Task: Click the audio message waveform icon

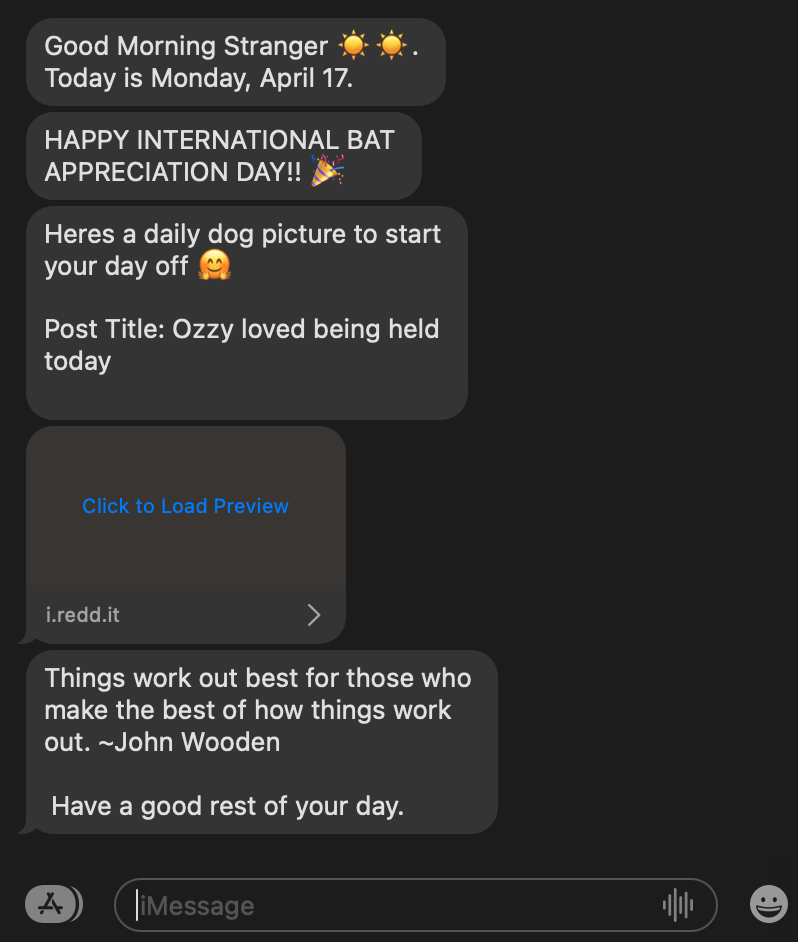Action: (677, 905)
